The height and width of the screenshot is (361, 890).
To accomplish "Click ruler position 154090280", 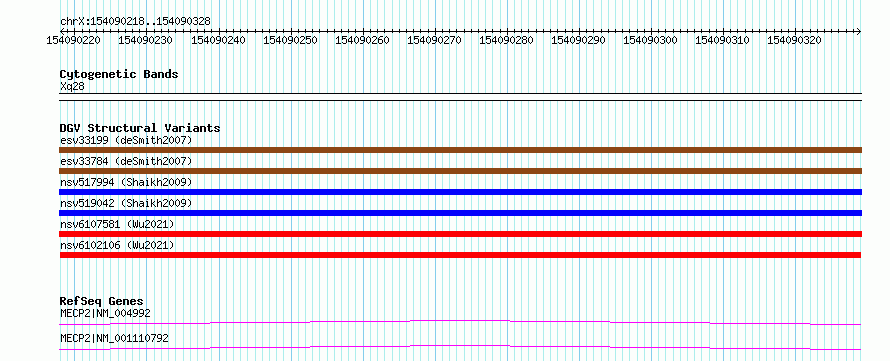I will tap(506, 40).
